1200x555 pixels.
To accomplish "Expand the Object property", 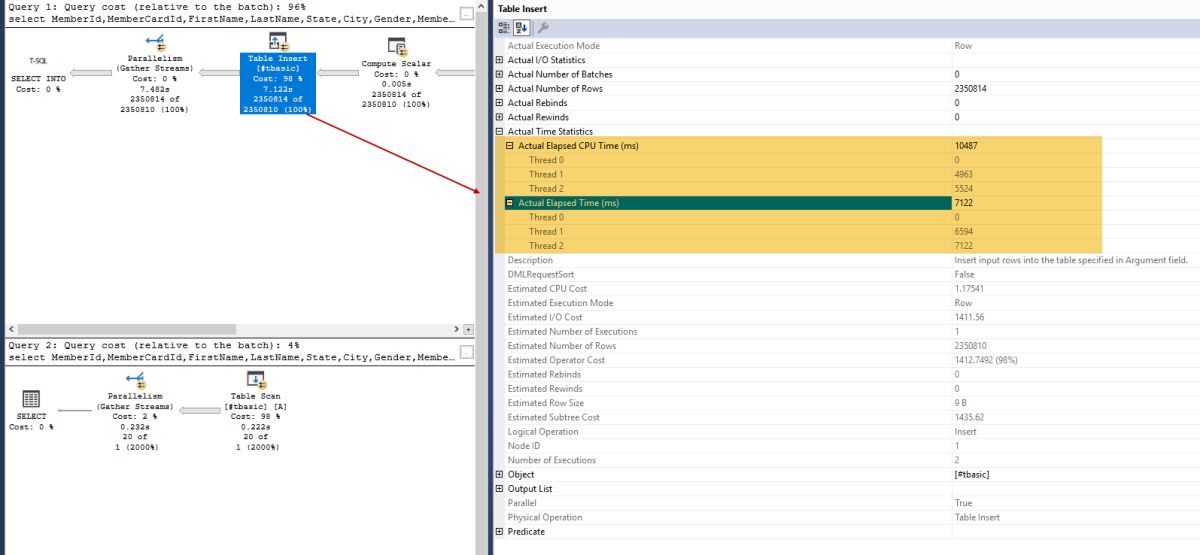I will pyautogui.click(x=500, y=474).
